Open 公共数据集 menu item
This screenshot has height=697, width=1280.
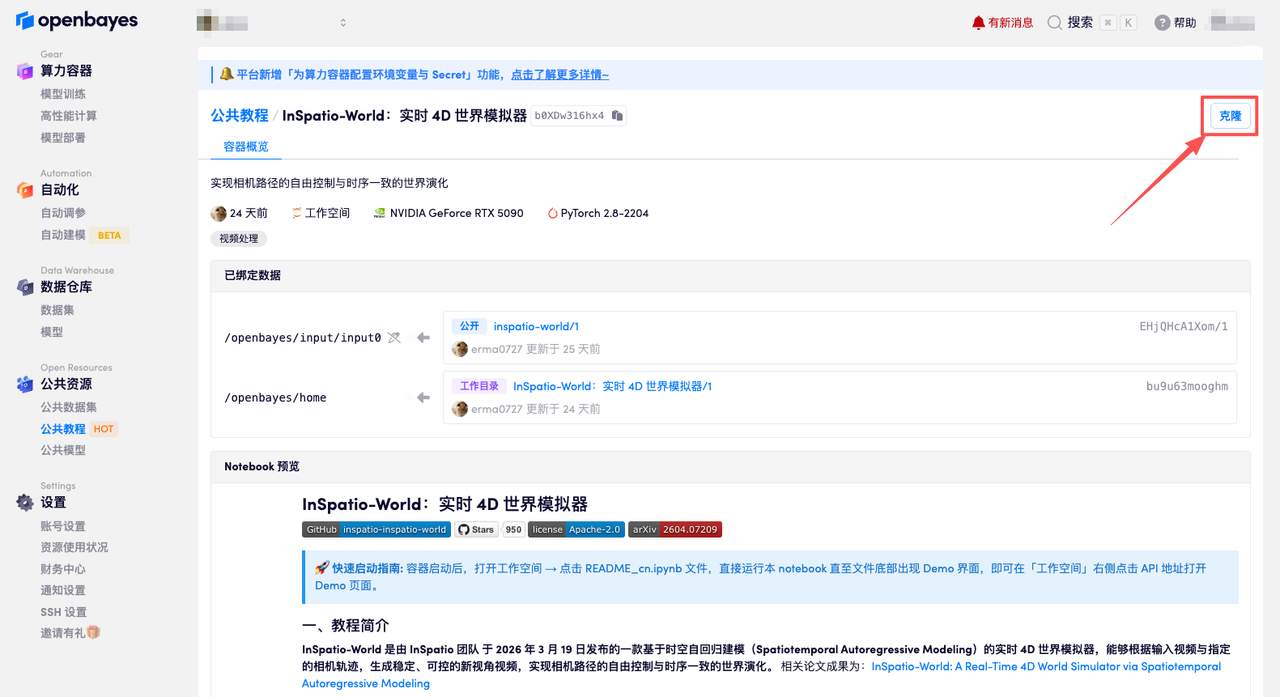69,407
